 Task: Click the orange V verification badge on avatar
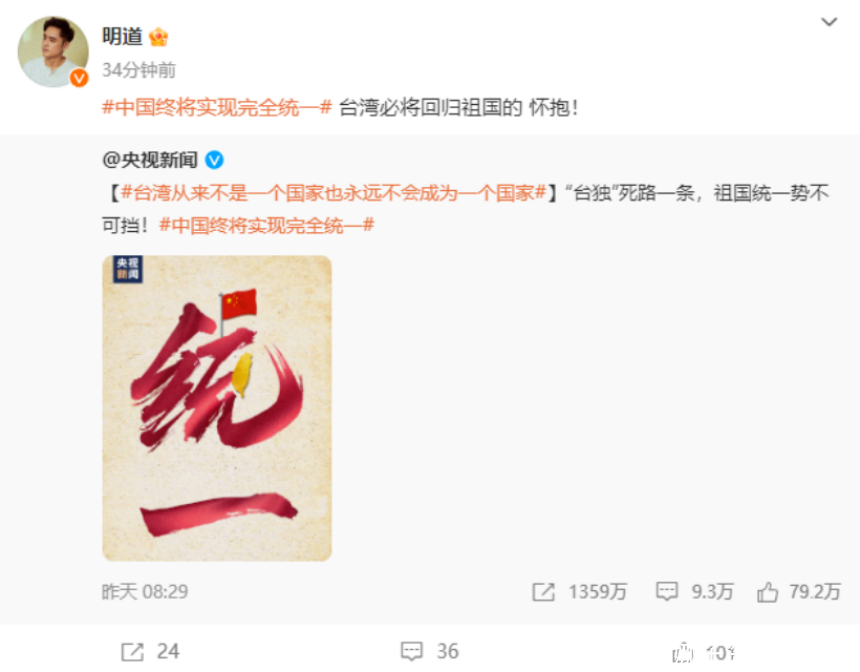point(79,78)
